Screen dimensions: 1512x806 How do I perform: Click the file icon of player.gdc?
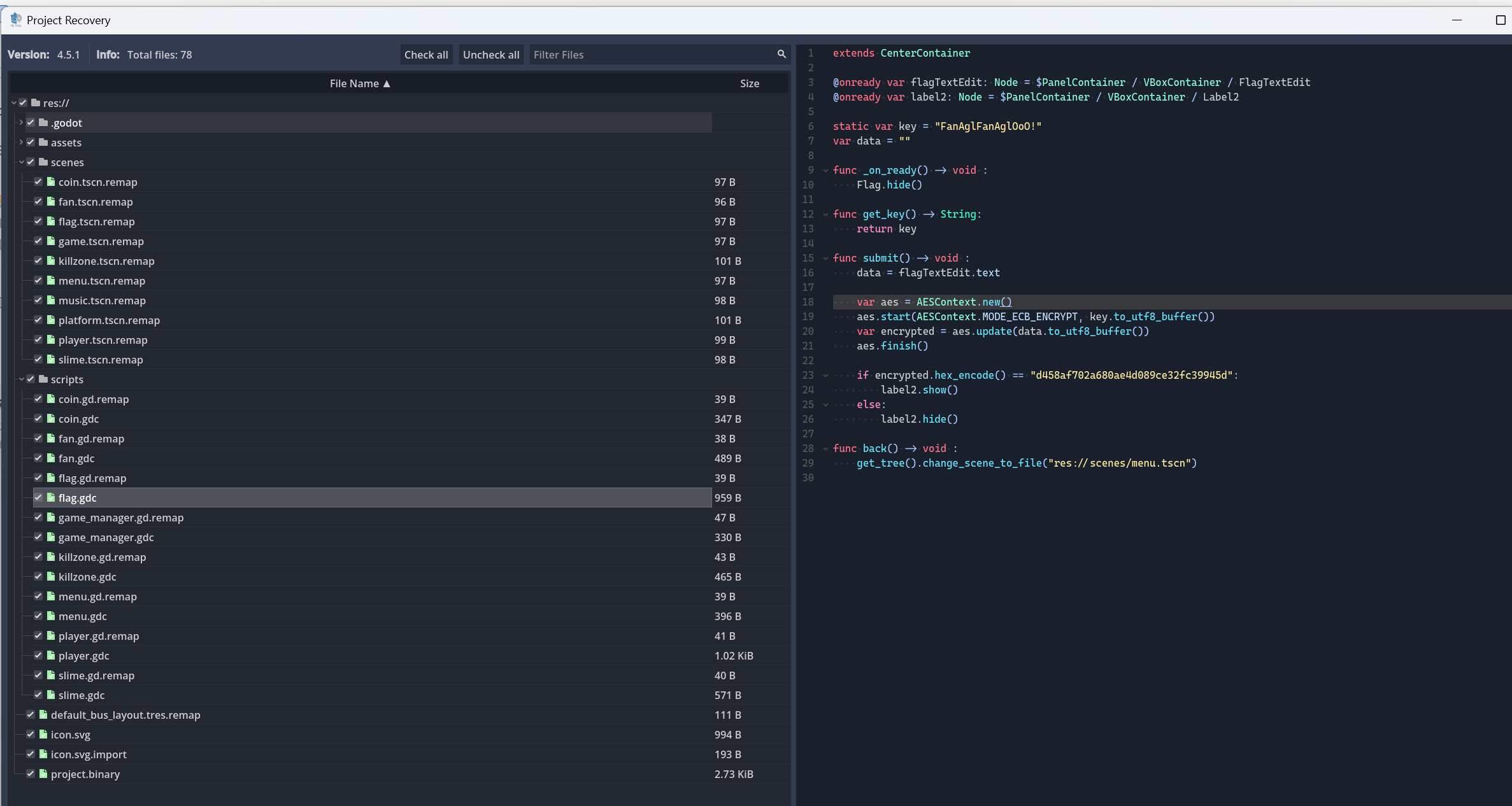pos(51,655)
